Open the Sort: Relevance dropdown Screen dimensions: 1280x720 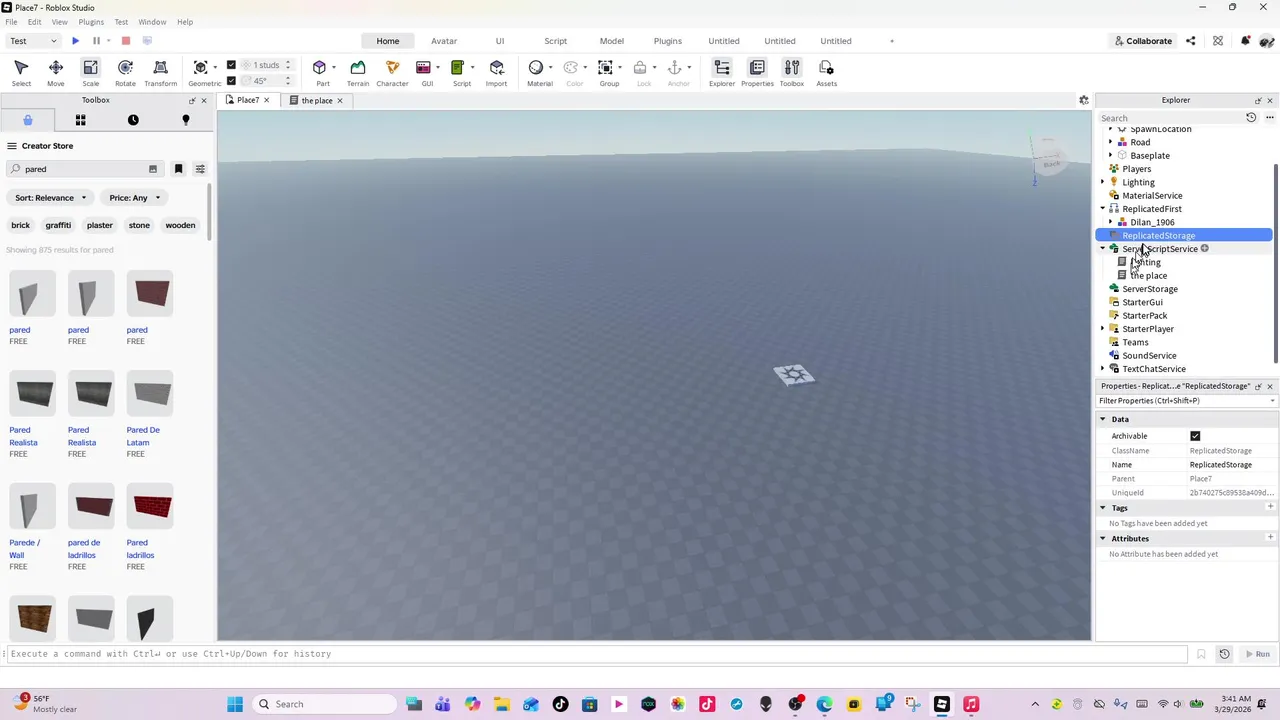pos(51,198)
